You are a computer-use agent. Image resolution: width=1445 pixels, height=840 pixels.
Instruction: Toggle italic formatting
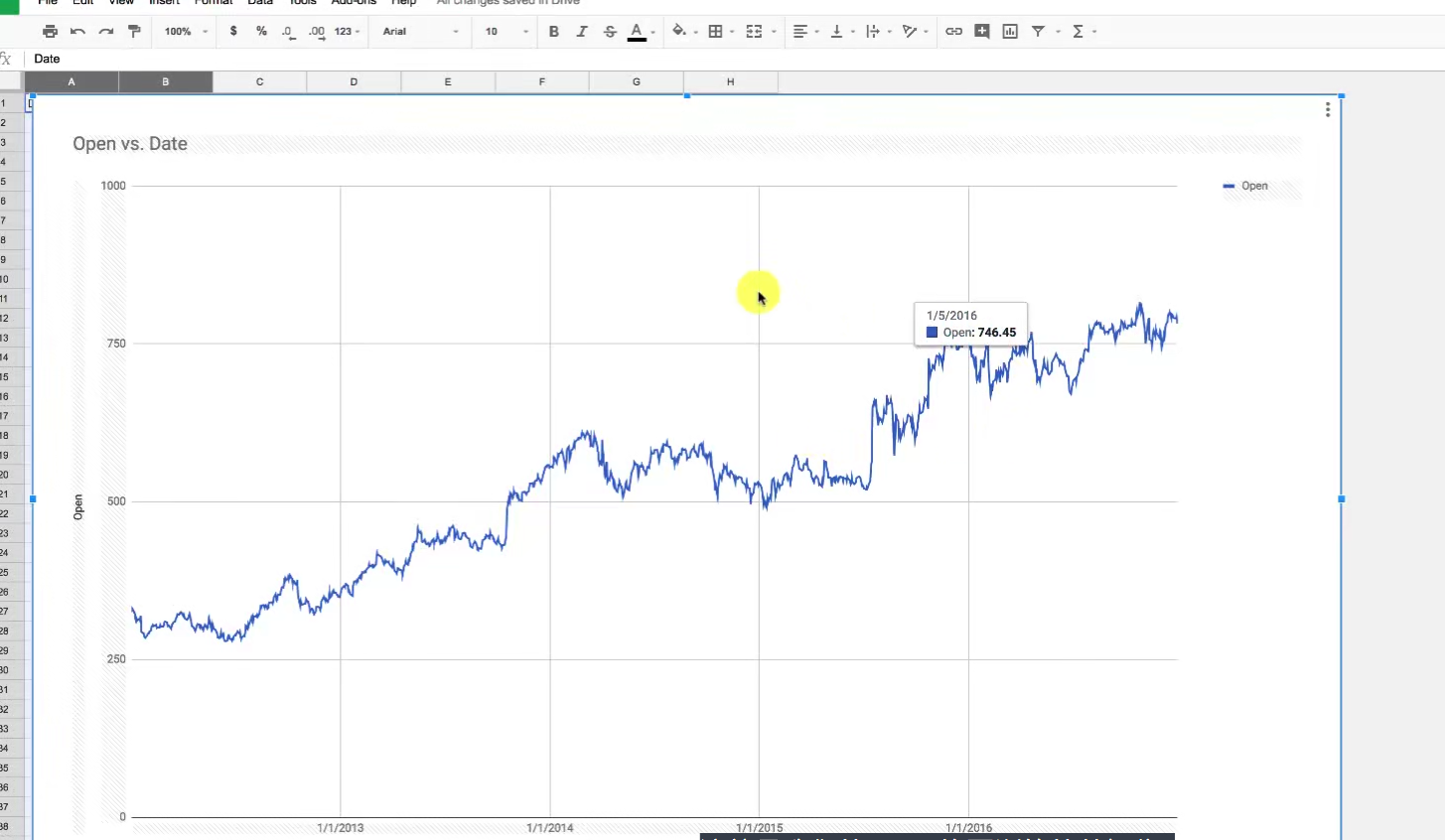[582, 32]
